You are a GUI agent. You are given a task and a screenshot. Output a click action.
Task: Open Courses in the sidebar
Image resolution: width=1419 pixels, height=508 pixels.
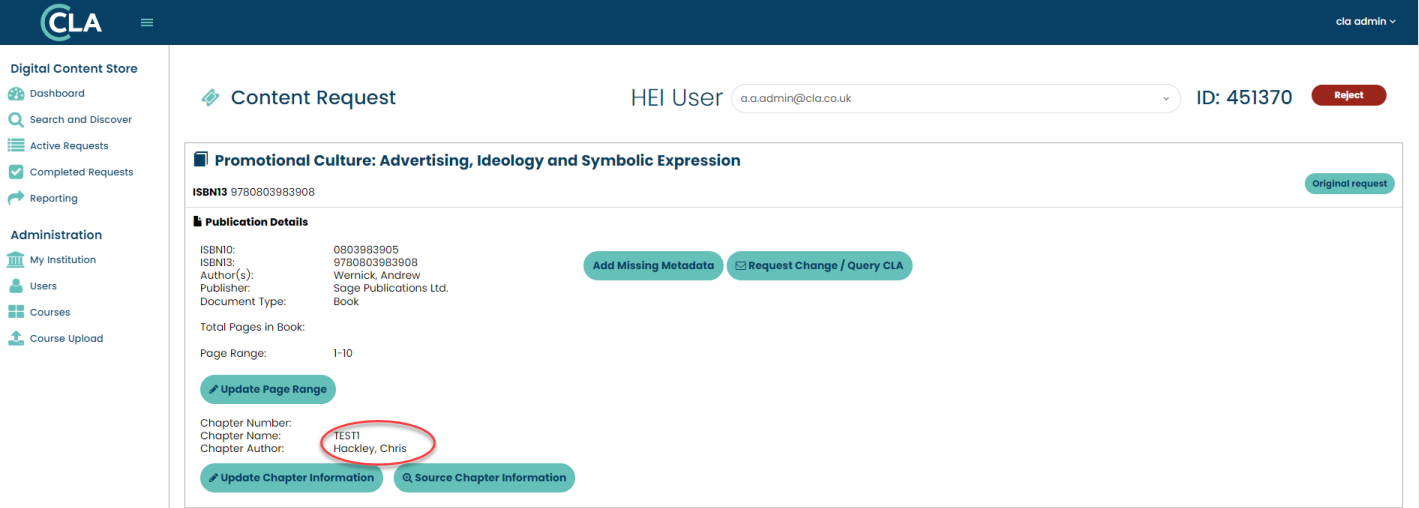point(50,312)
